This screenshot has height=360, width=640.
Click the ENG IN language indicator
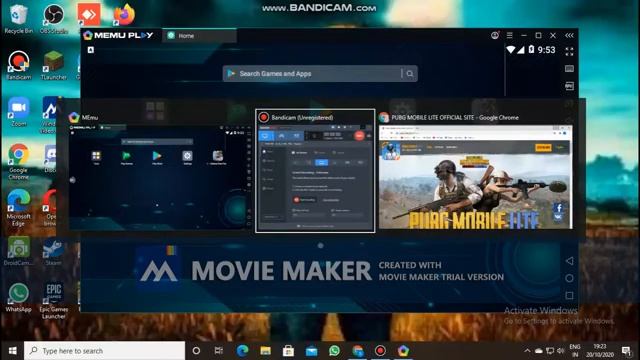pyautogui.click(x=575, y=351)
